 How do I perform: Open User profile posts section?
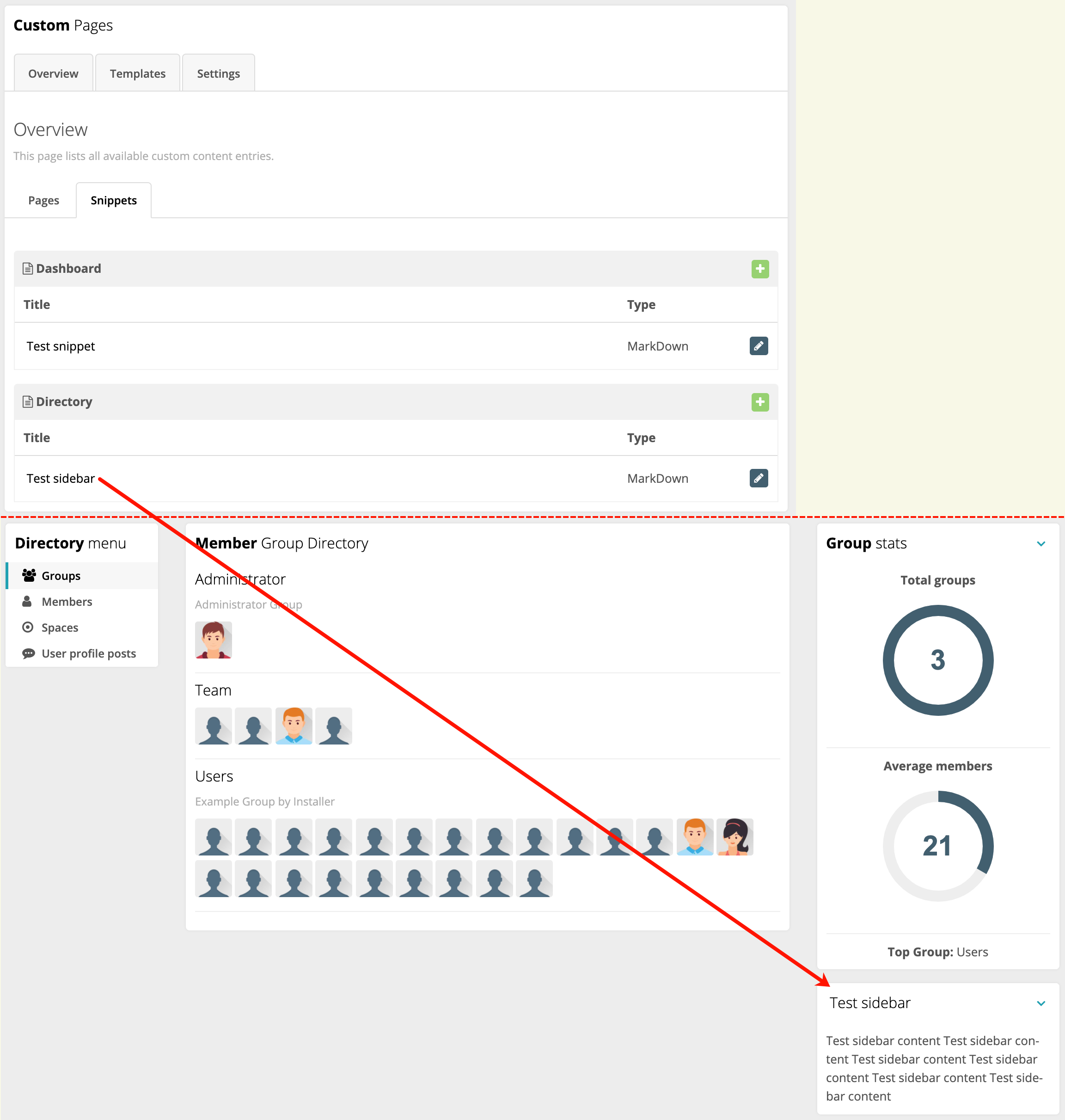point(89,653)
